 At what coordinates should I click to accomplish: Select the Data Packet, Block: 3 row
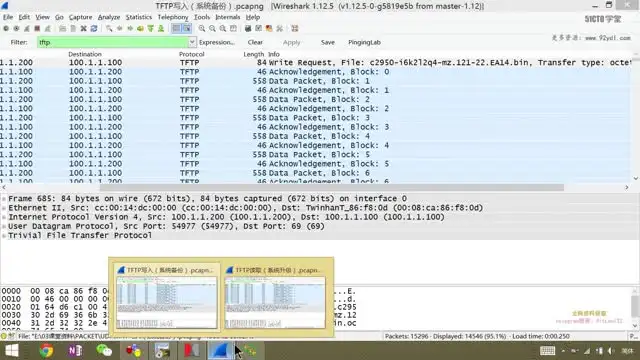tap(315, 118)
